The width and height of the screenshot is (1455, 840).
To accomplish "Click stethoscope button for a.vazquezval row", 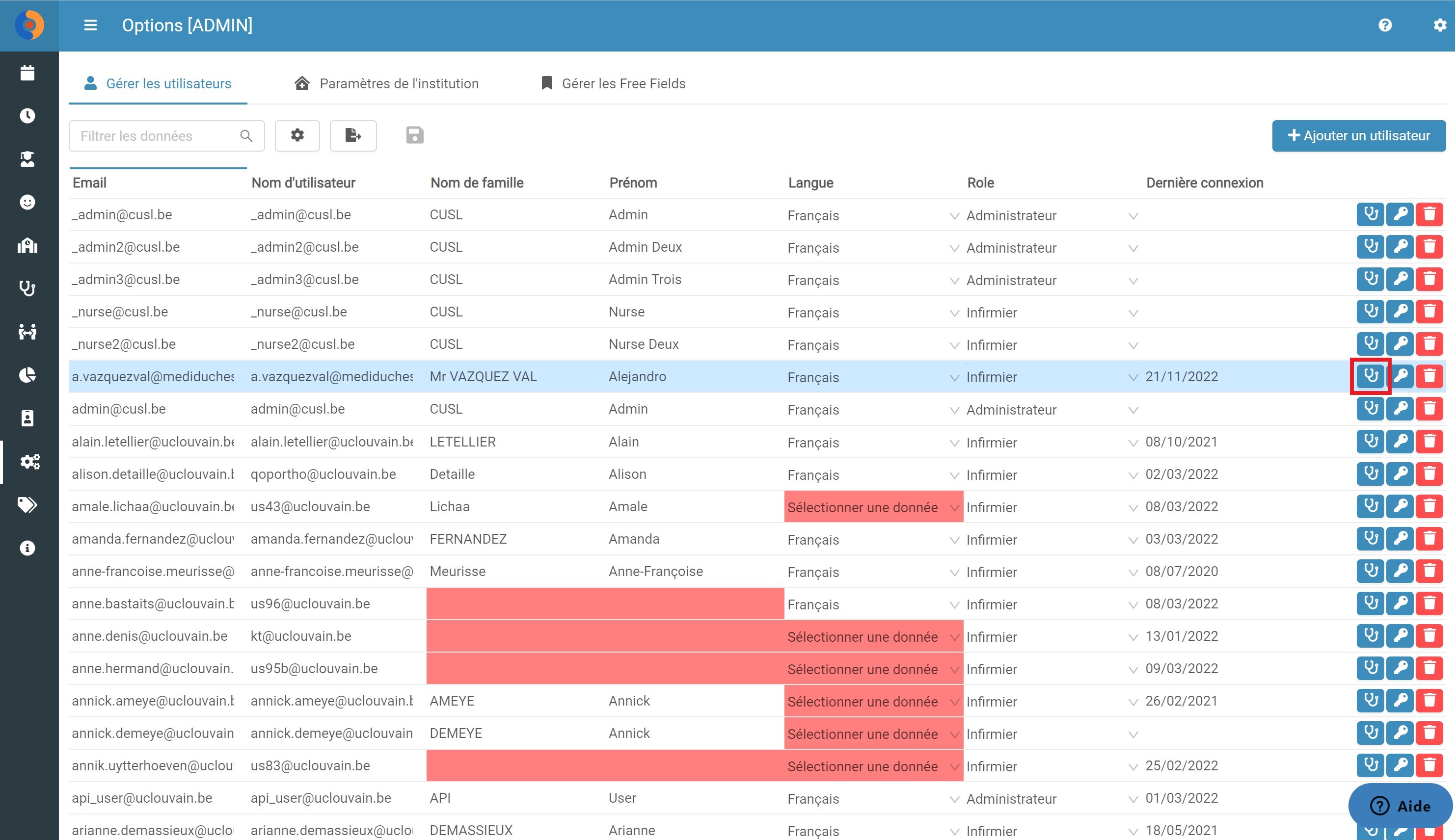I will pos(1370,377).
